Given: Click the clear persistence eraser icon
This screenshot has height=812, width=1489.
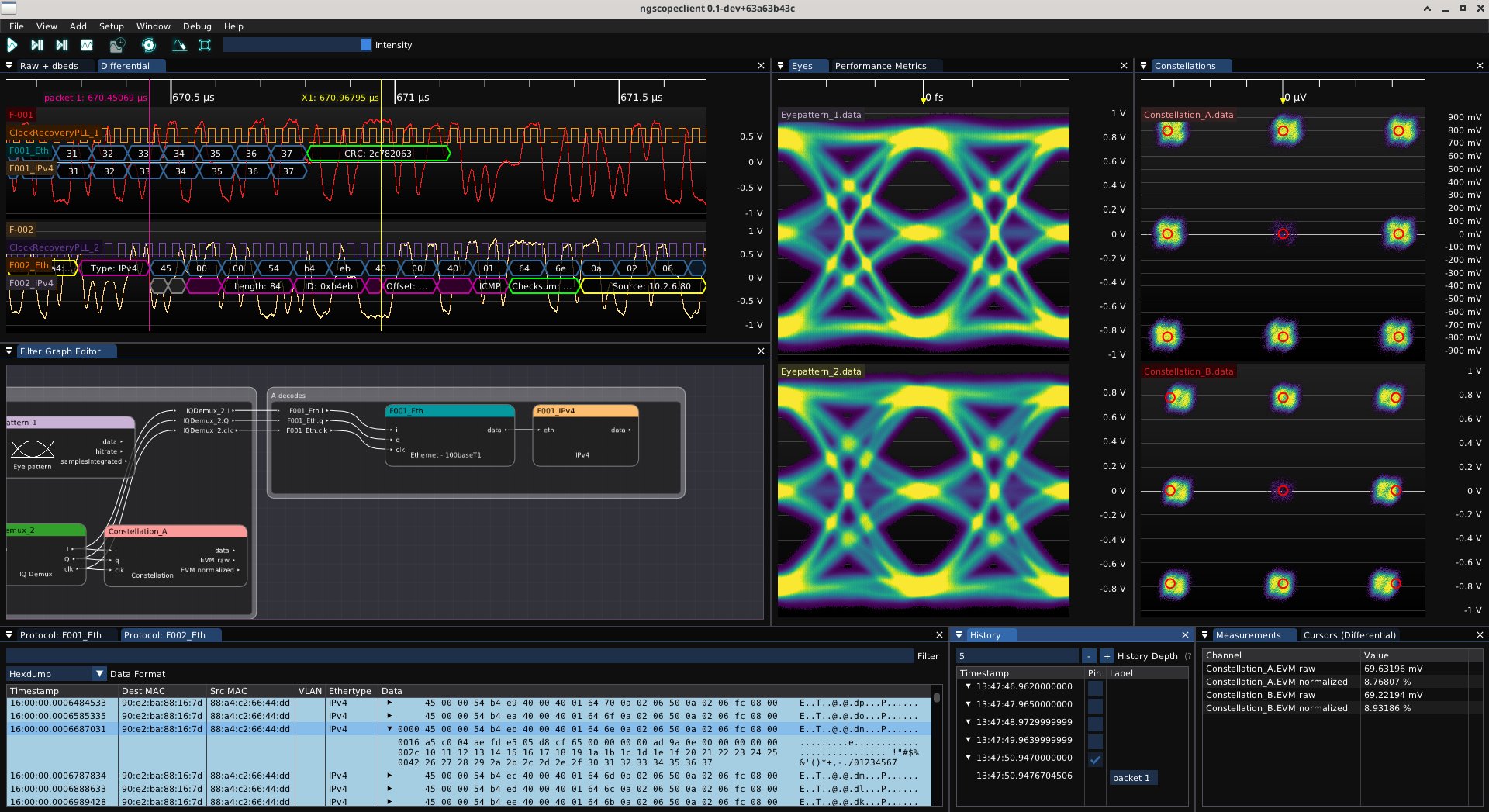Looking at the screenshot, I should click(179, 45).
